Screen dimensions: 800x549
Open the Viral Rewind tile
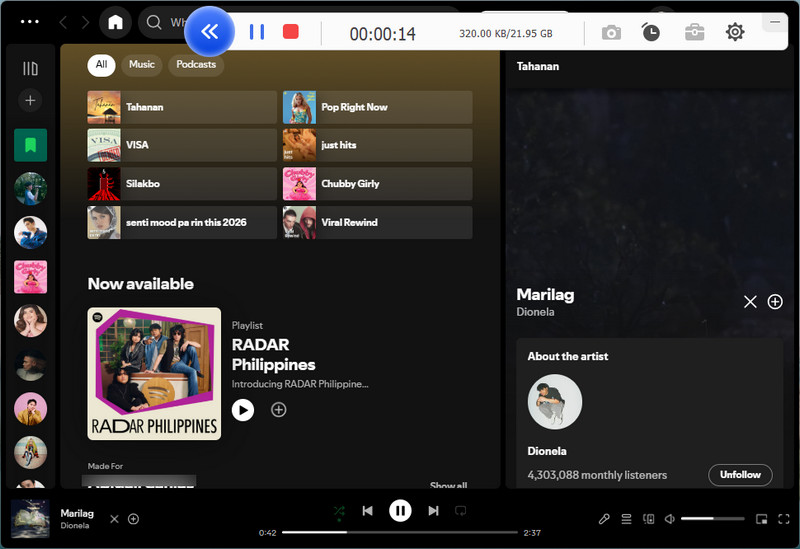pos(378,222)
